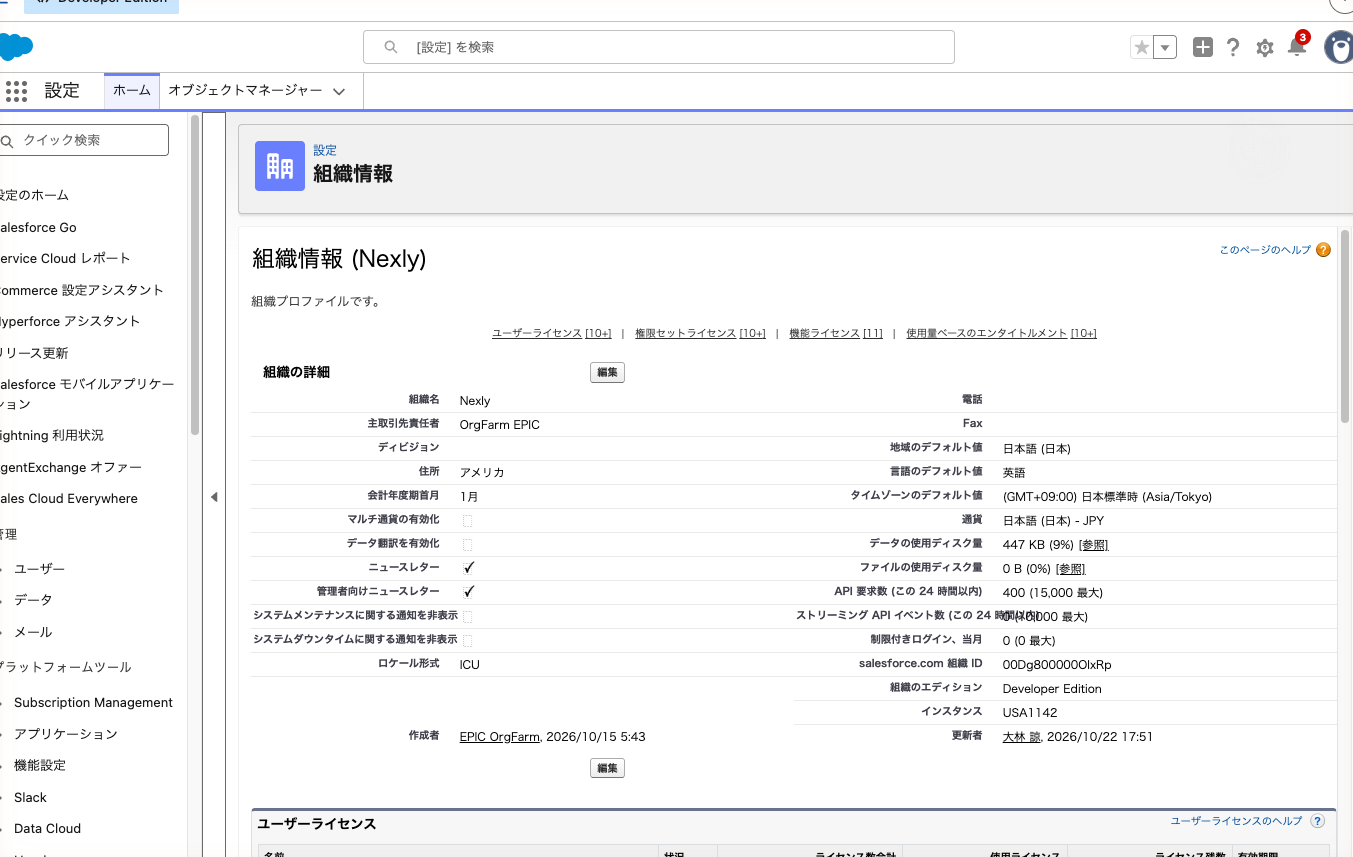Screen dimensions: 1353x857
Task: Click the EPIC OrgFarm creator link
Action: (x=500, y=737)
